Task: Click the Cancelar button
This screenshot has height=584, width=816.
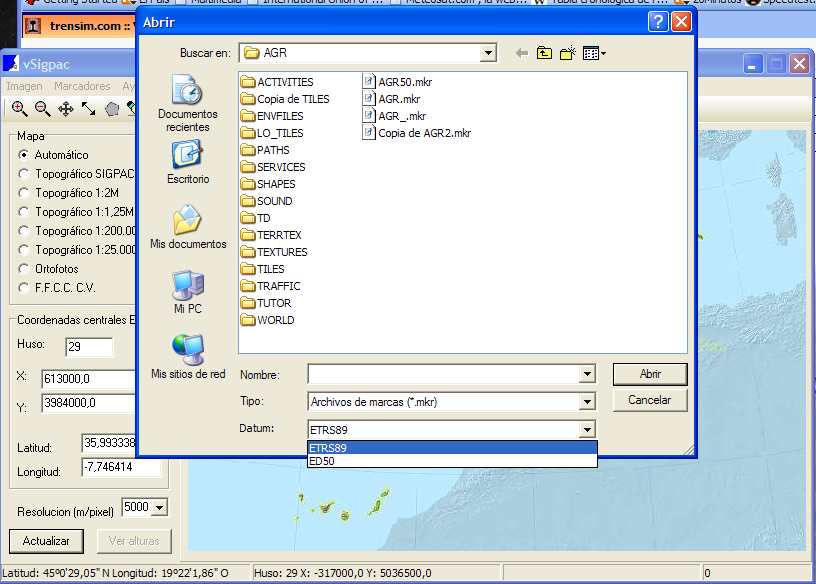Action: [x=649, y=400]
